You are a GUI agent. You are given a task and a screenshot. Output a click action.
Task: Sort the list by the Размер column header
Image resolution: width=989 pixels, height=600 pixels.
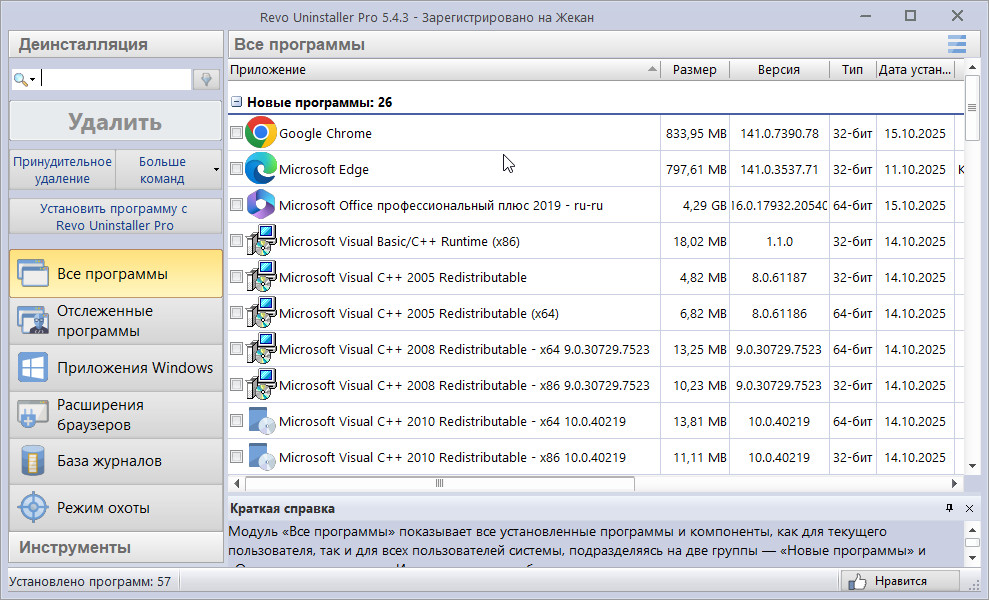coord(694,70)
